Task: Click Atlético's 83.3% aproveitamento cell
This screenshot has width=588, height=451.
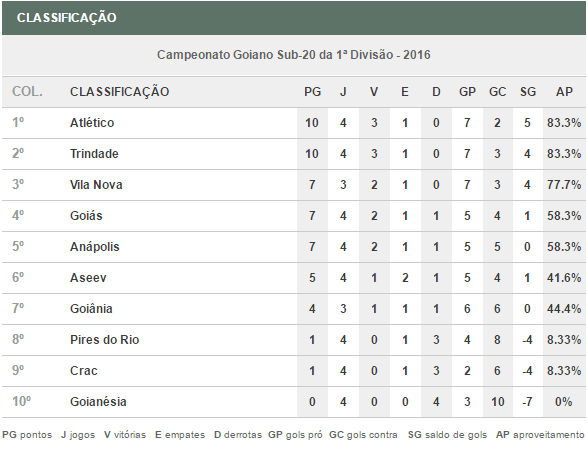Action: click(564, 123)
